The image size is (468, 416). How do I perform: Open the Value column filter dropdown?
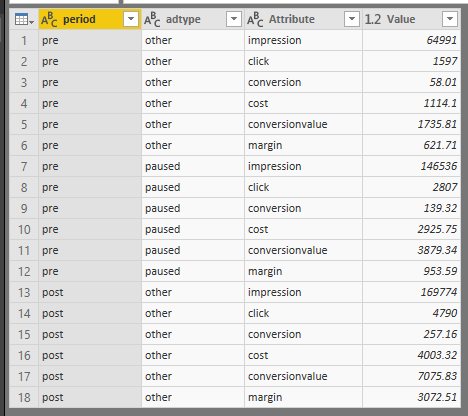tap(450, 19)
